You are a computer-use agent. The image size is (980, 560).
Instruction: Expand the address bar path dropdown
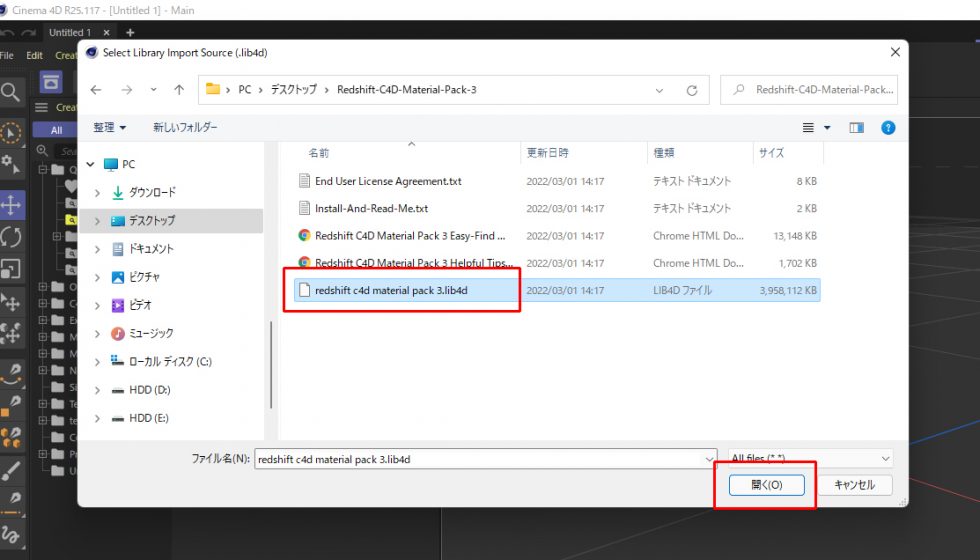(659, 90)
